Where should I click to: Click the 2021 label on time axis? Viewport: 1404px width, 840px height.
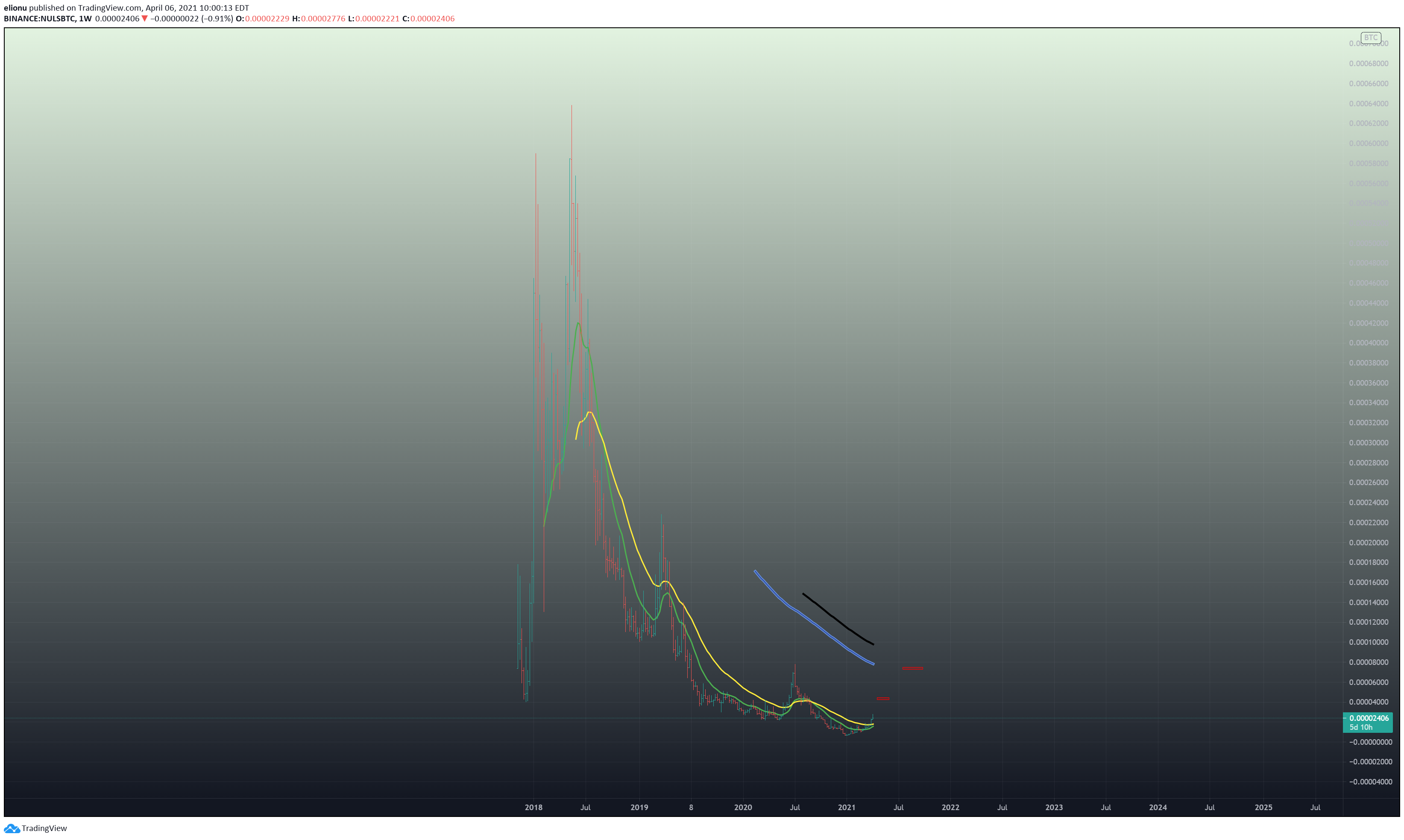pos(846,807)
